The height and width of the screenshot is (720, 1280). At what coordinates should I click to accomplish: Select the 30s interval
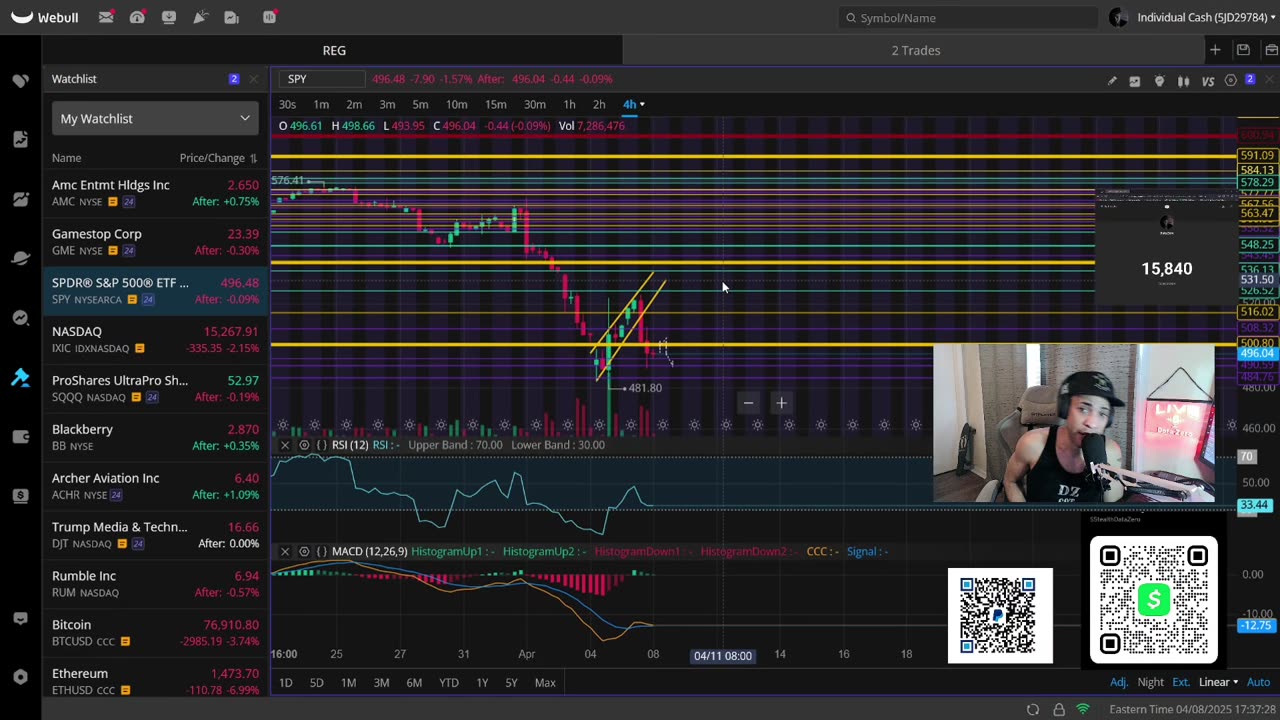[287, 104]
